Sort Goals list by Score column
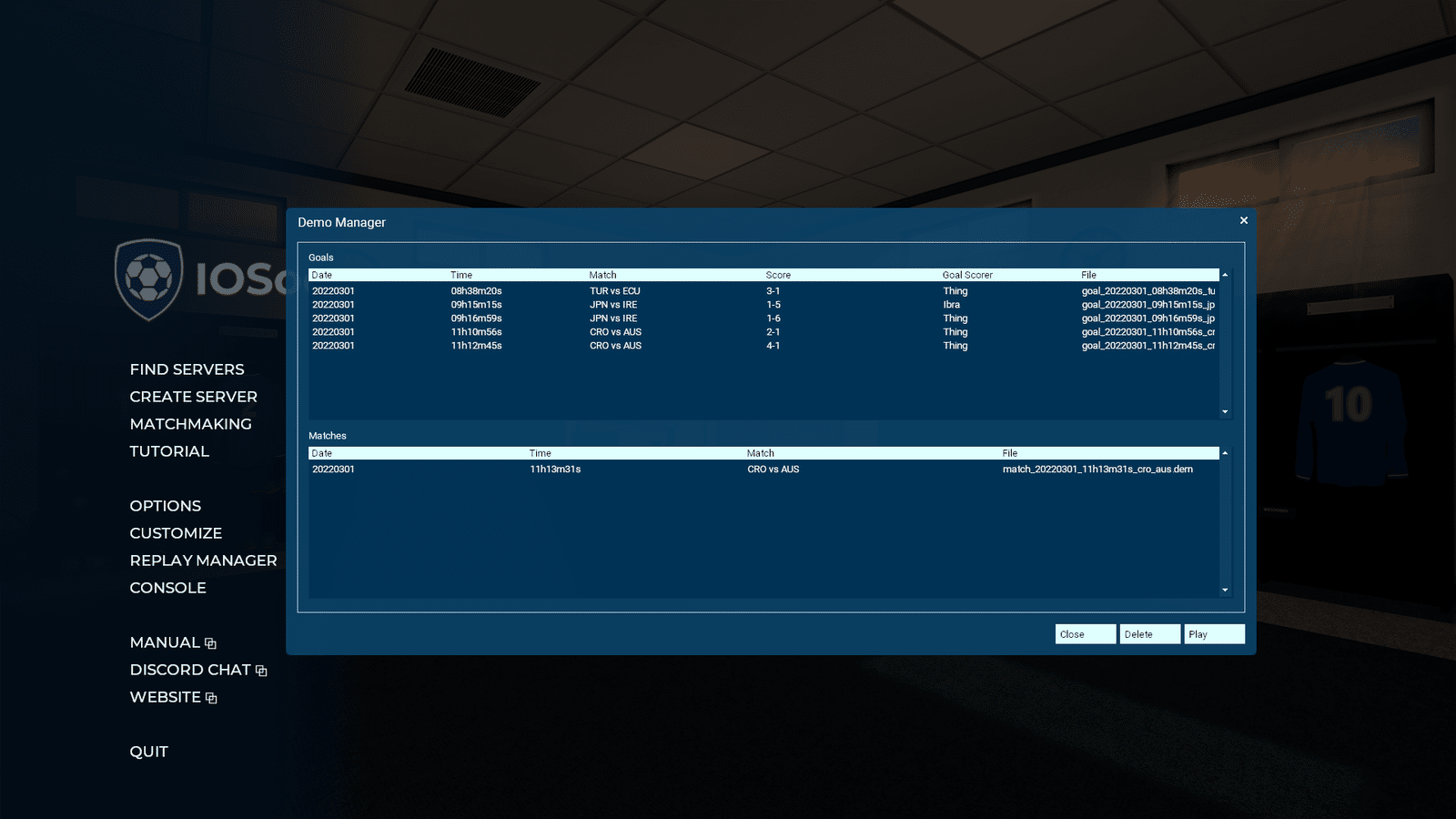Screen dimensions: 1456x819 point(851,275)
